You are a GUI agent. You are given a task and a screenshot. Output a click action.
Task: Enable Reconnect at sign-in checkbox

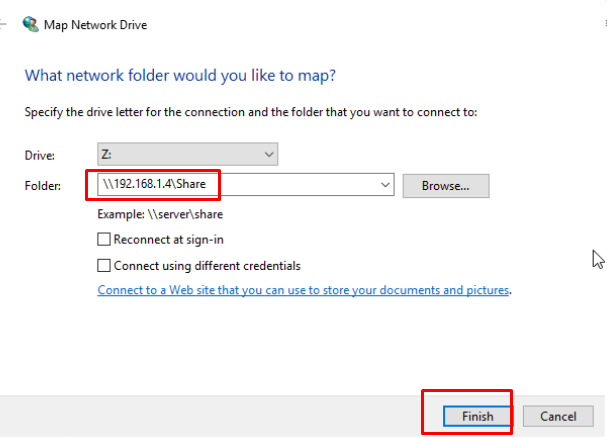click(104, 240)
